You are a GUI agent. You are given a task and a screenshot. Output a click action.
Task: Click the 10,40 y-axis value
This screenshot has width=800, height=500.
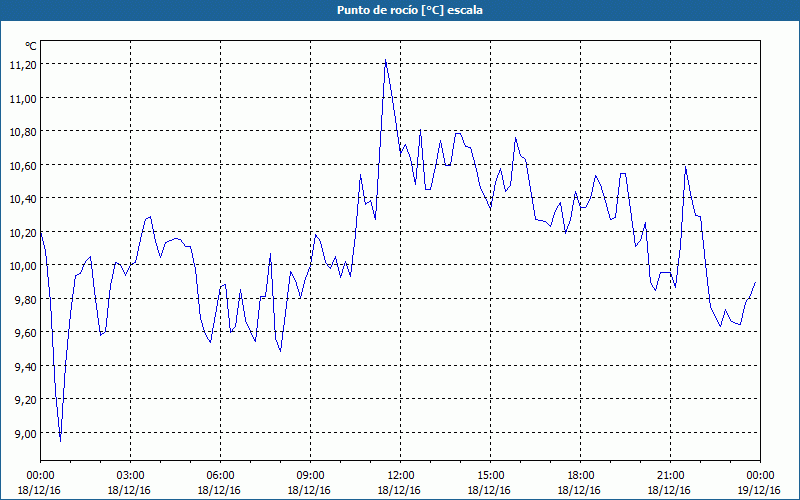point(23,198)
